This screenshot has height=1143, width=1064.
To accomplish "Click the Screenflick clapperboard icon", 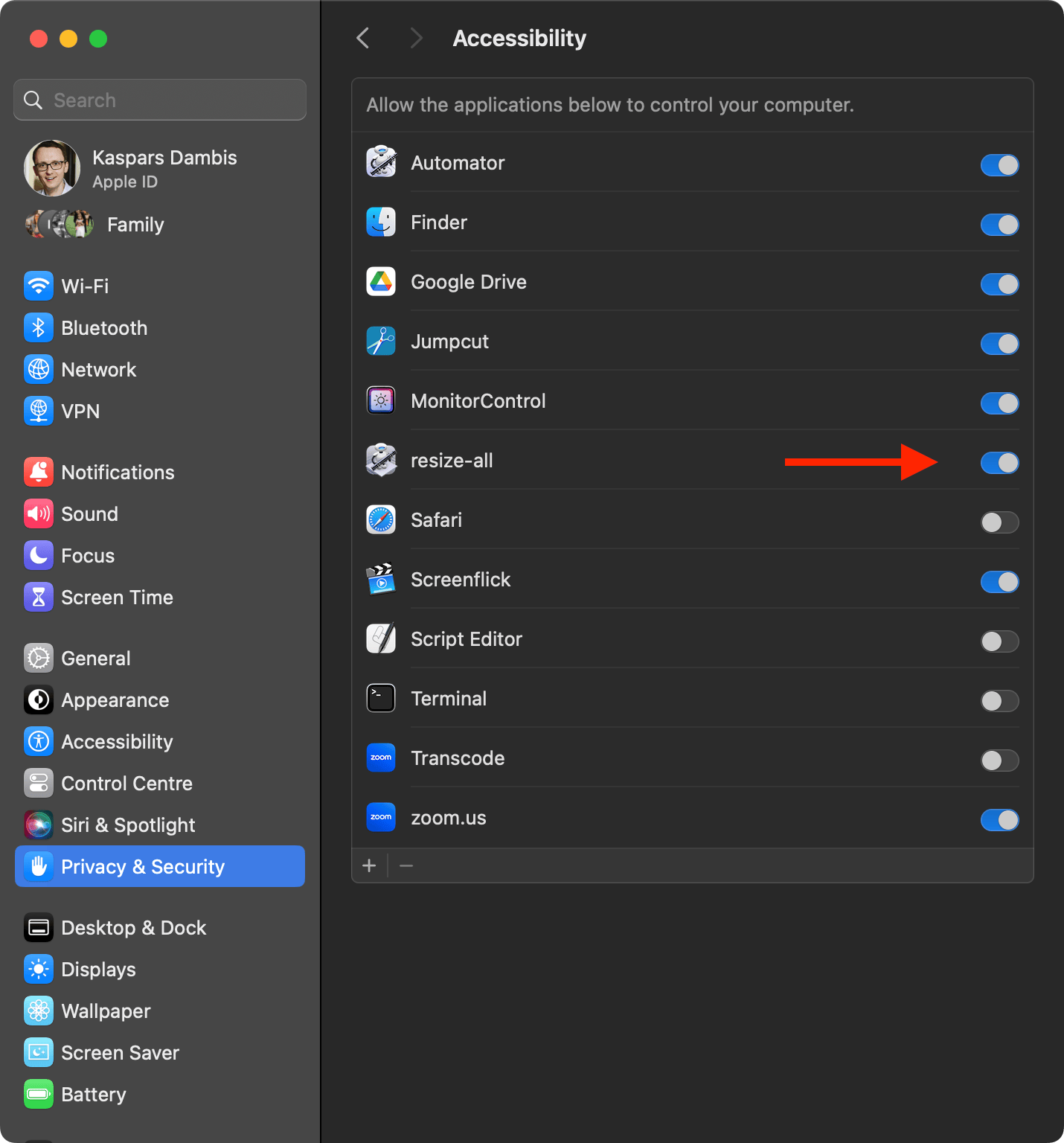I will point(381,579).
